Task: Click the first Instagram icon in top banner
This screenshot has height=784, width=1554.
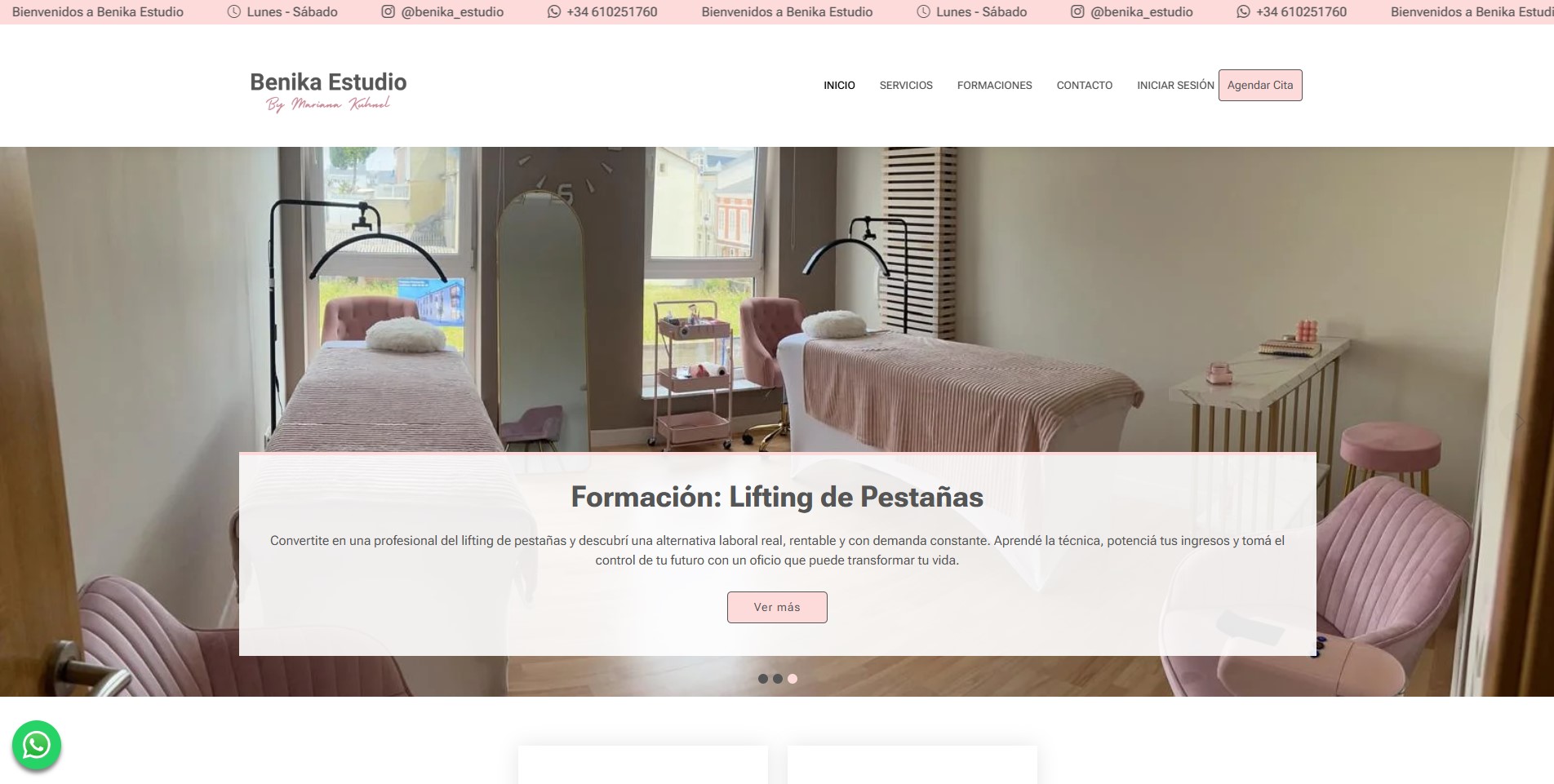Action: tap(388, 12)
